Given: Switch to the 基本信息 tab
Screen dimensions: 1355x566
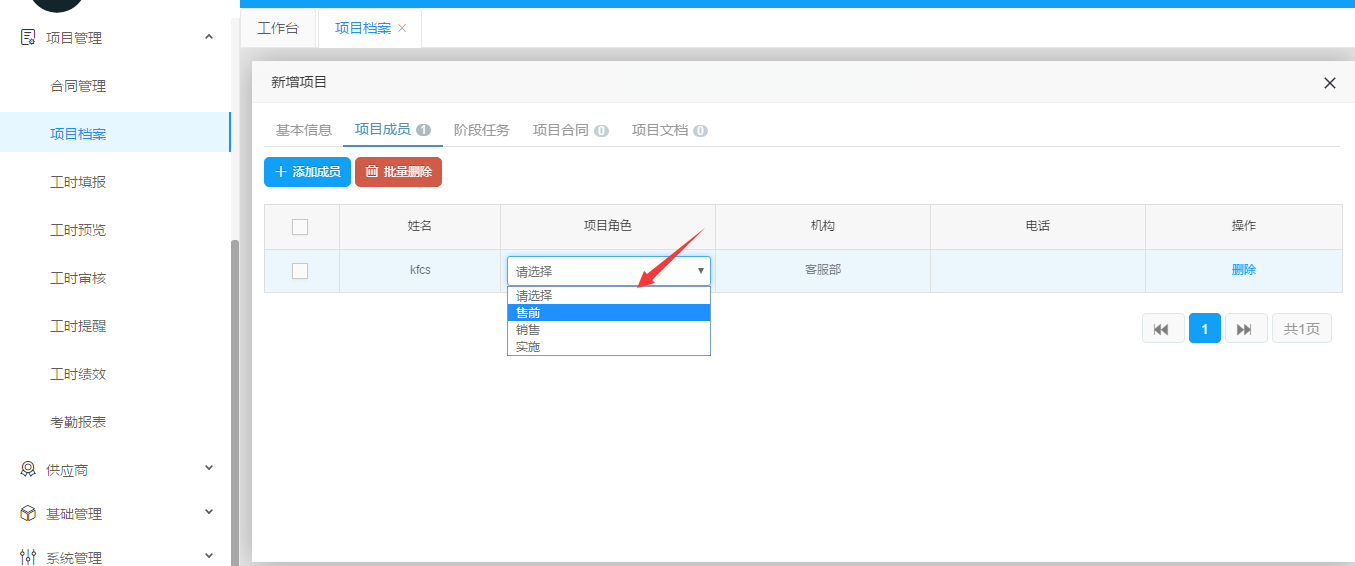Looking at the screenshot, I should coord(303,130).
